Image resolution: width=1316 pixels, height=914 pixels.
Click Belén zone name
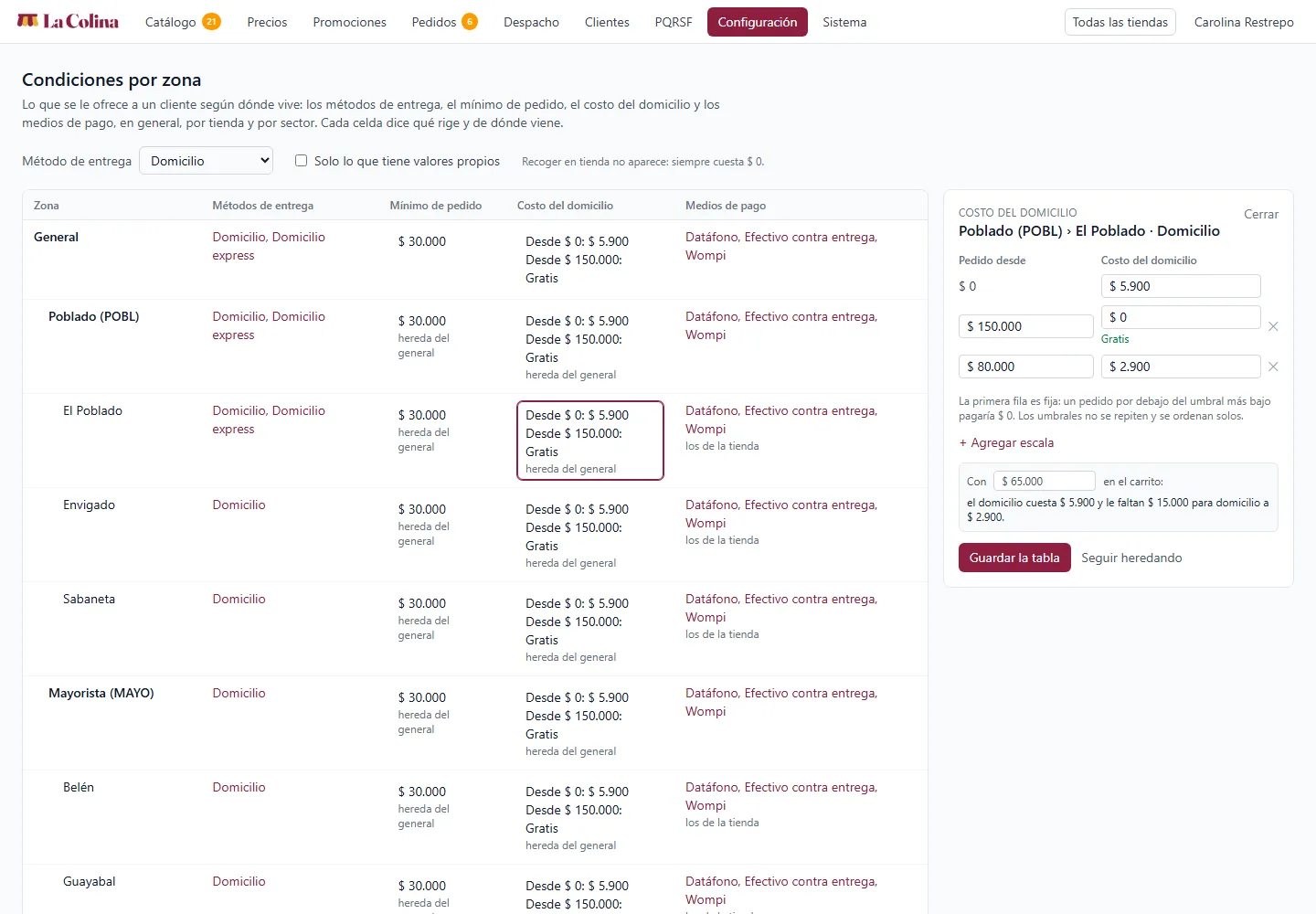pyautogui.click(x=79, y=787)
